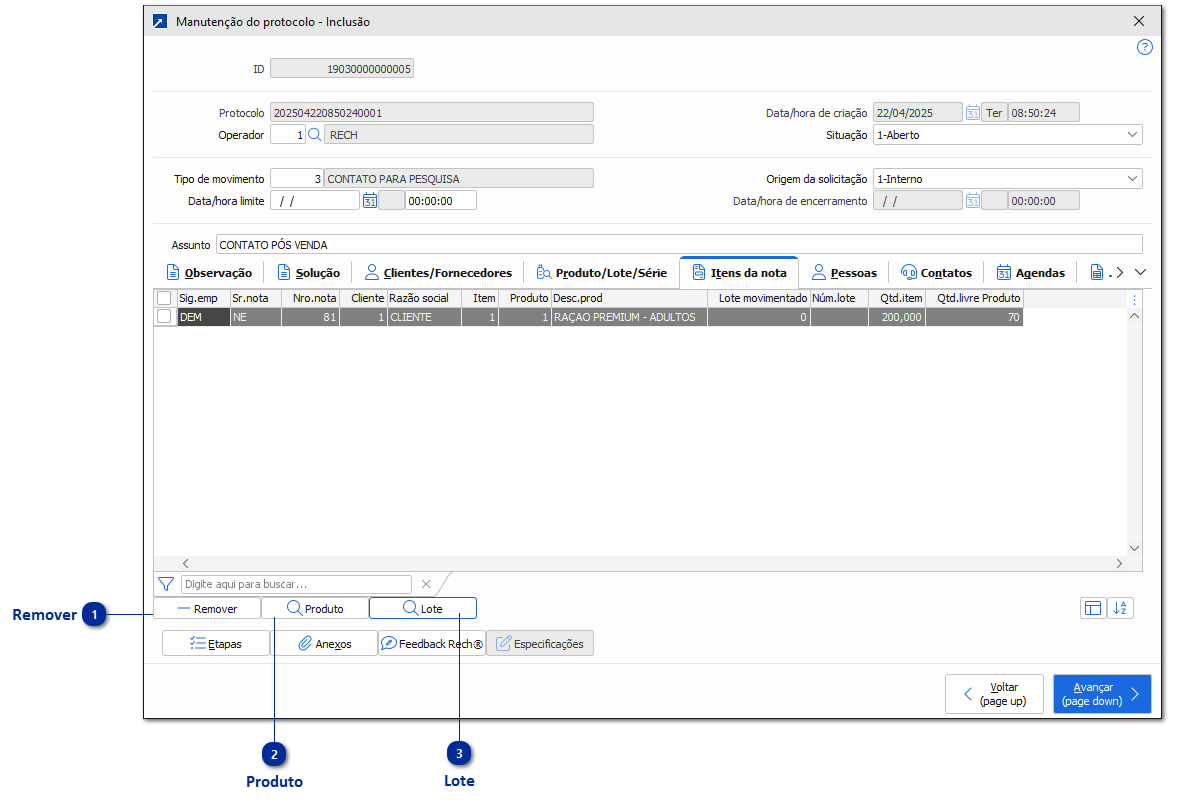Select RAÇAO PREMIUM - ADULTOS cell
Image resolution: width=1185 pixels, height=808 pixels.
click(629, 317)
